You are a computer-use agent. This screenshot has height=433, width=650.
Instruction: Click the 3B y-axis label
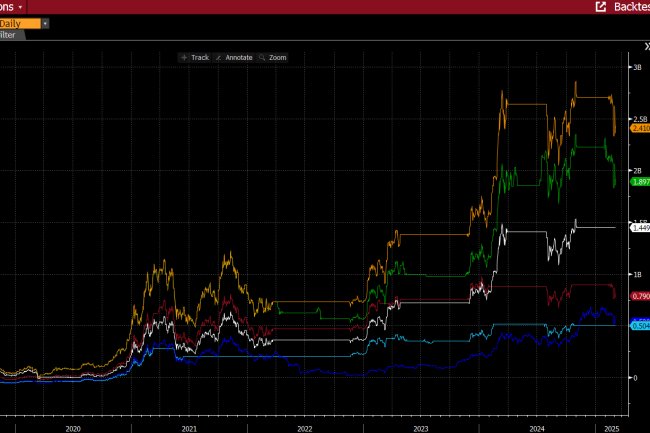pyautogui.click(x=637, y=67)
